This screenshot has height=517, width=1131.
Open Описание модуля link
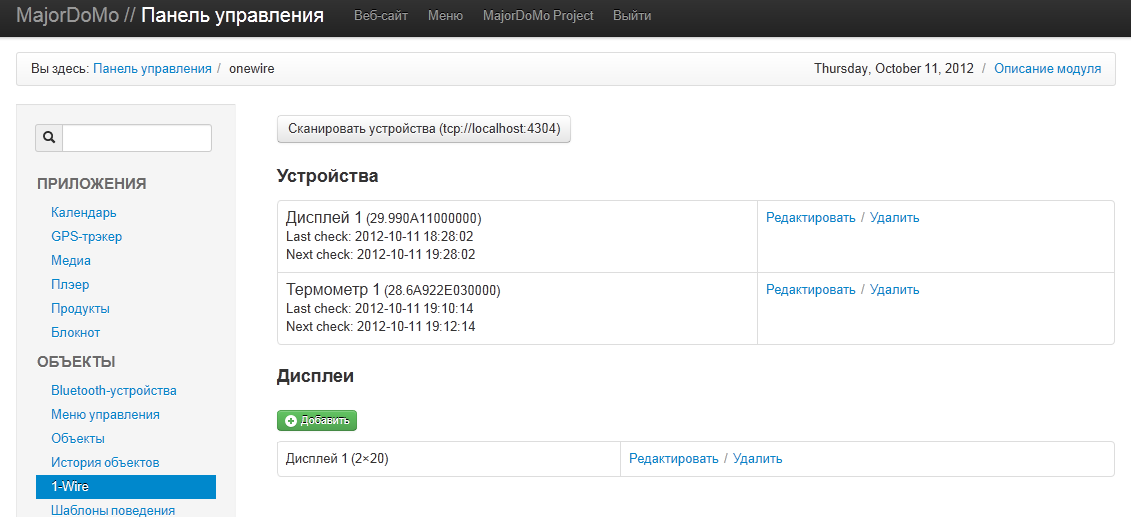tap(1047, 69)
